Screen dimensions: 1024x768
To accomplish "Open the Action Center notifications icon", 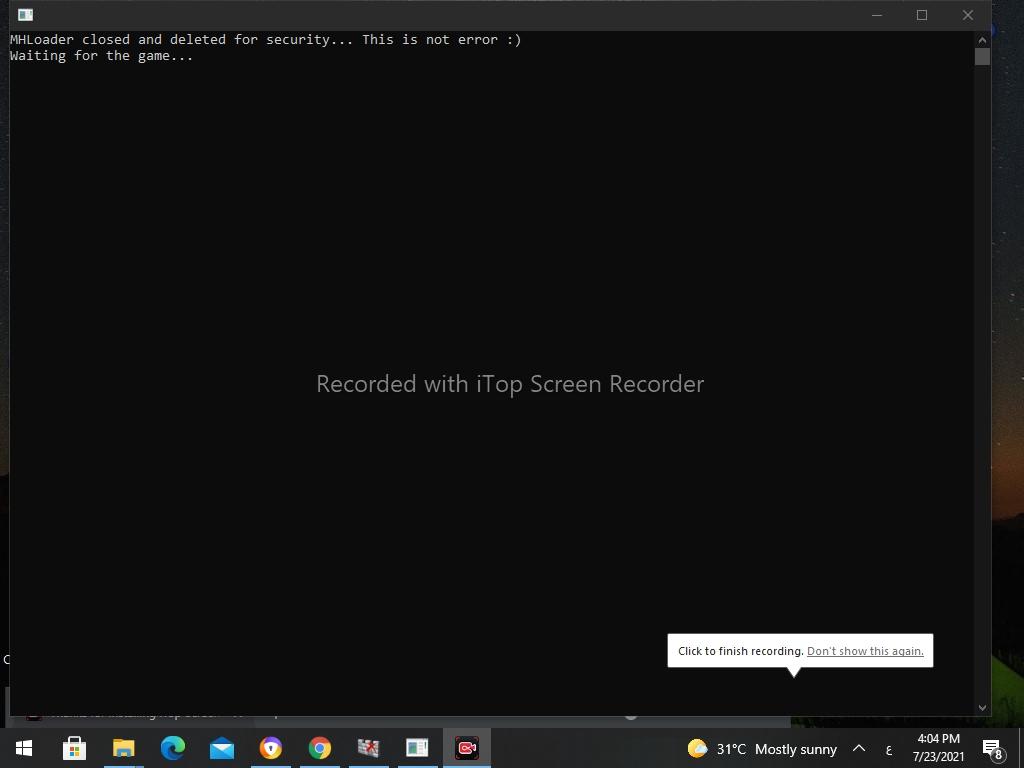I will 993,748.
